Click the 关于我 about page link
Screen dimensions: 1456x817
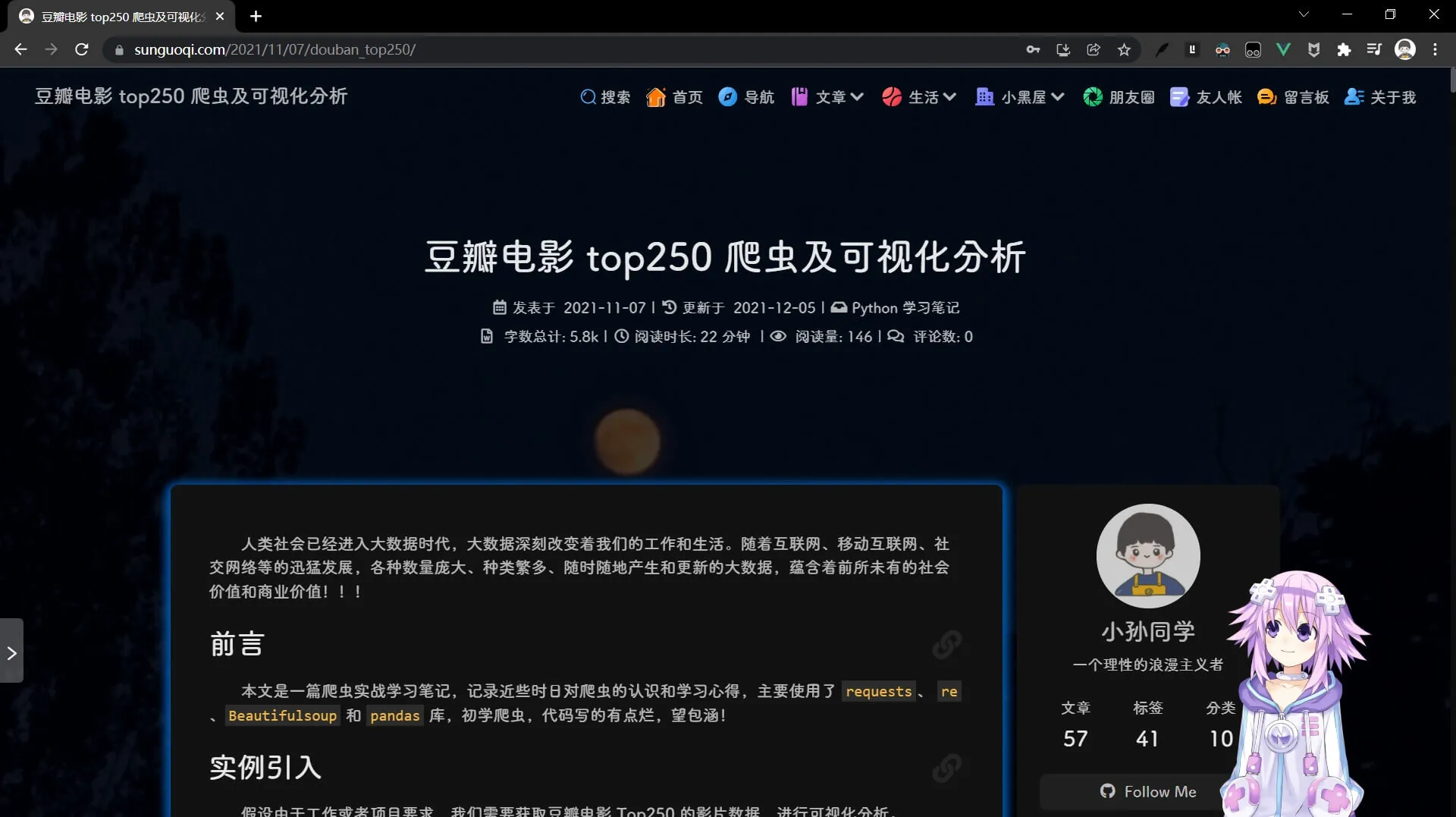1380,97
